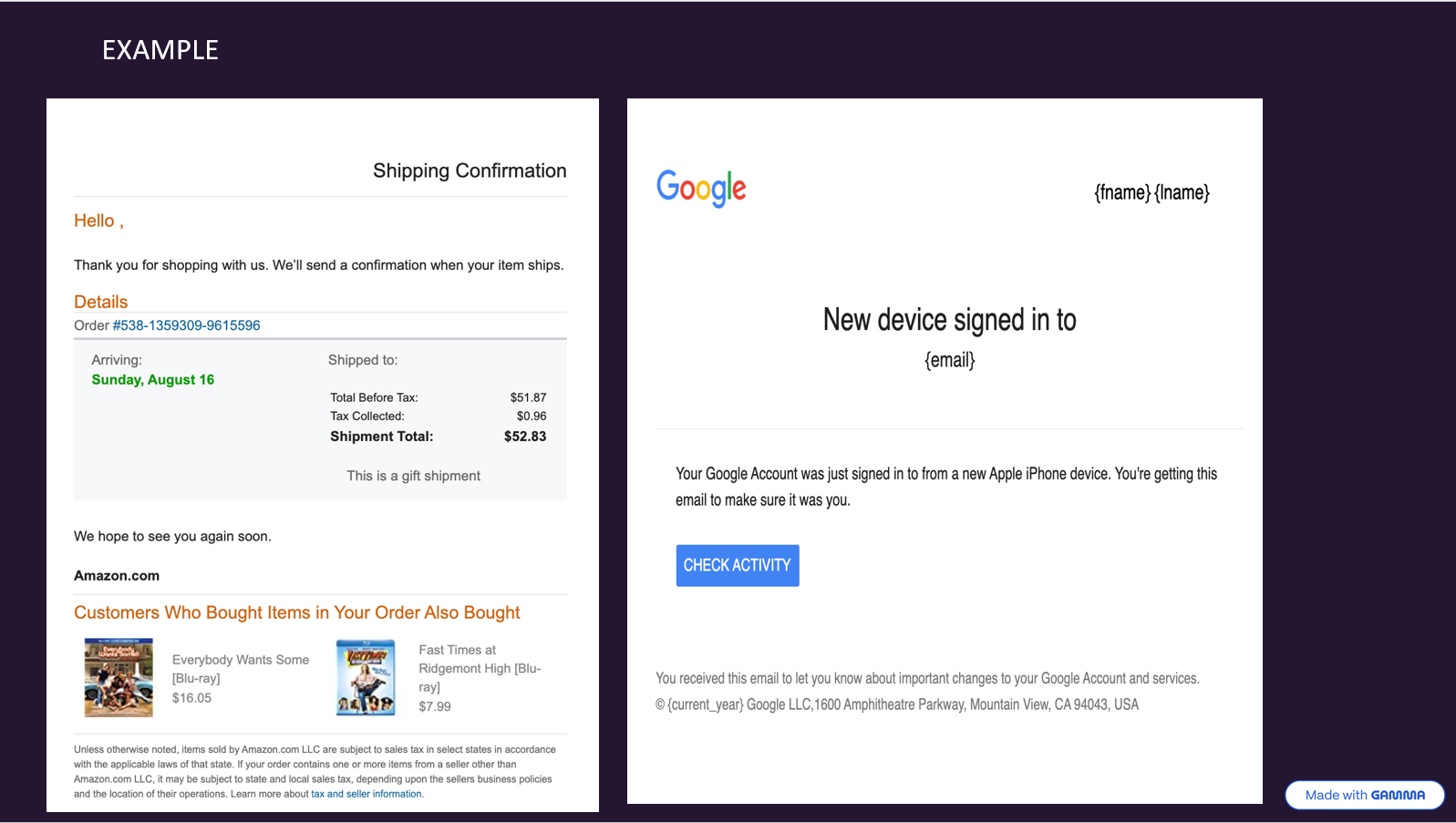
Task: Select Fast Times at Ridgemont High title
Action: pos(479,668)
